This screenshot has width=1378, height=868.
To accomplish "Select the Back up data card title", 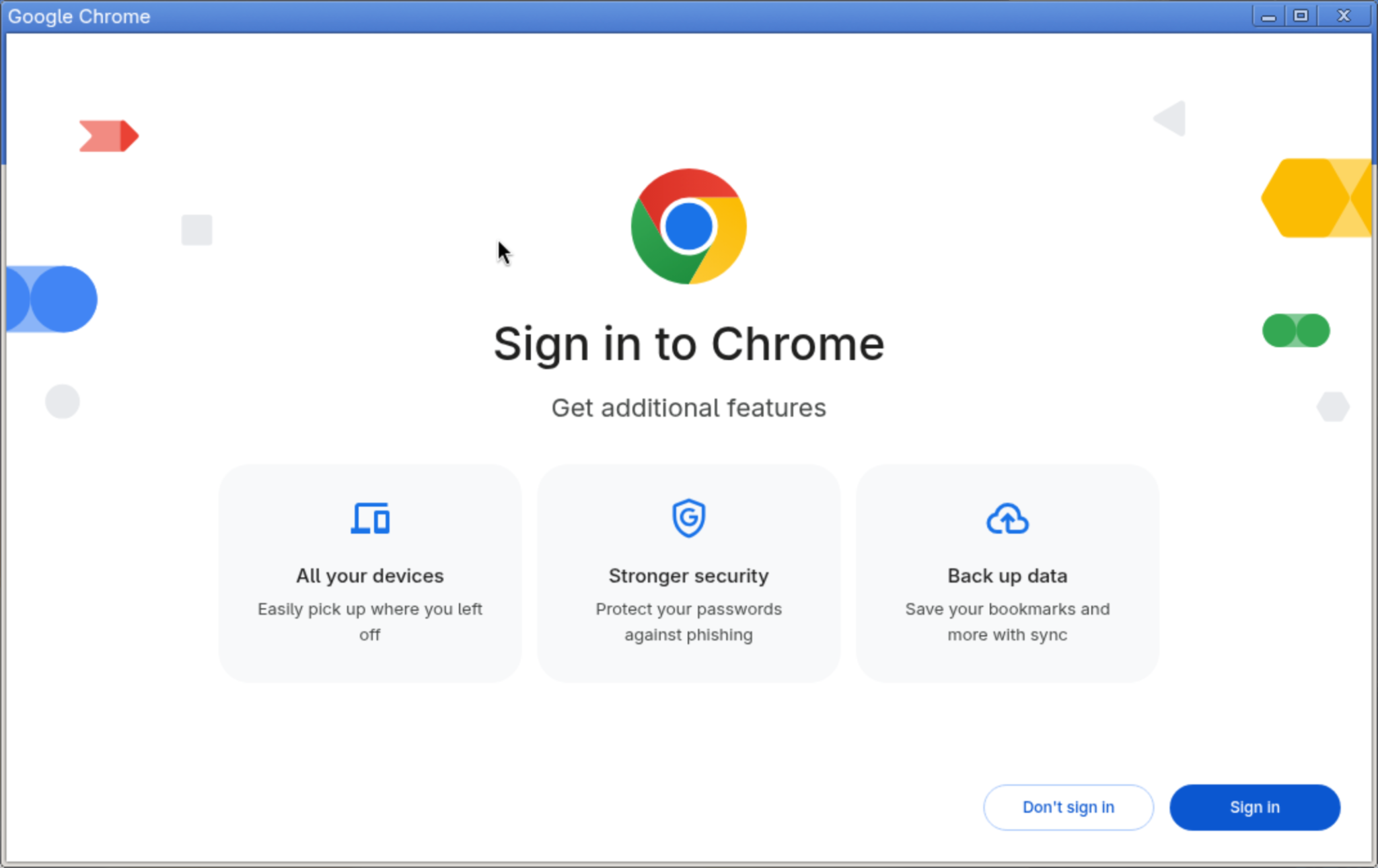I will click(1007, 576).
